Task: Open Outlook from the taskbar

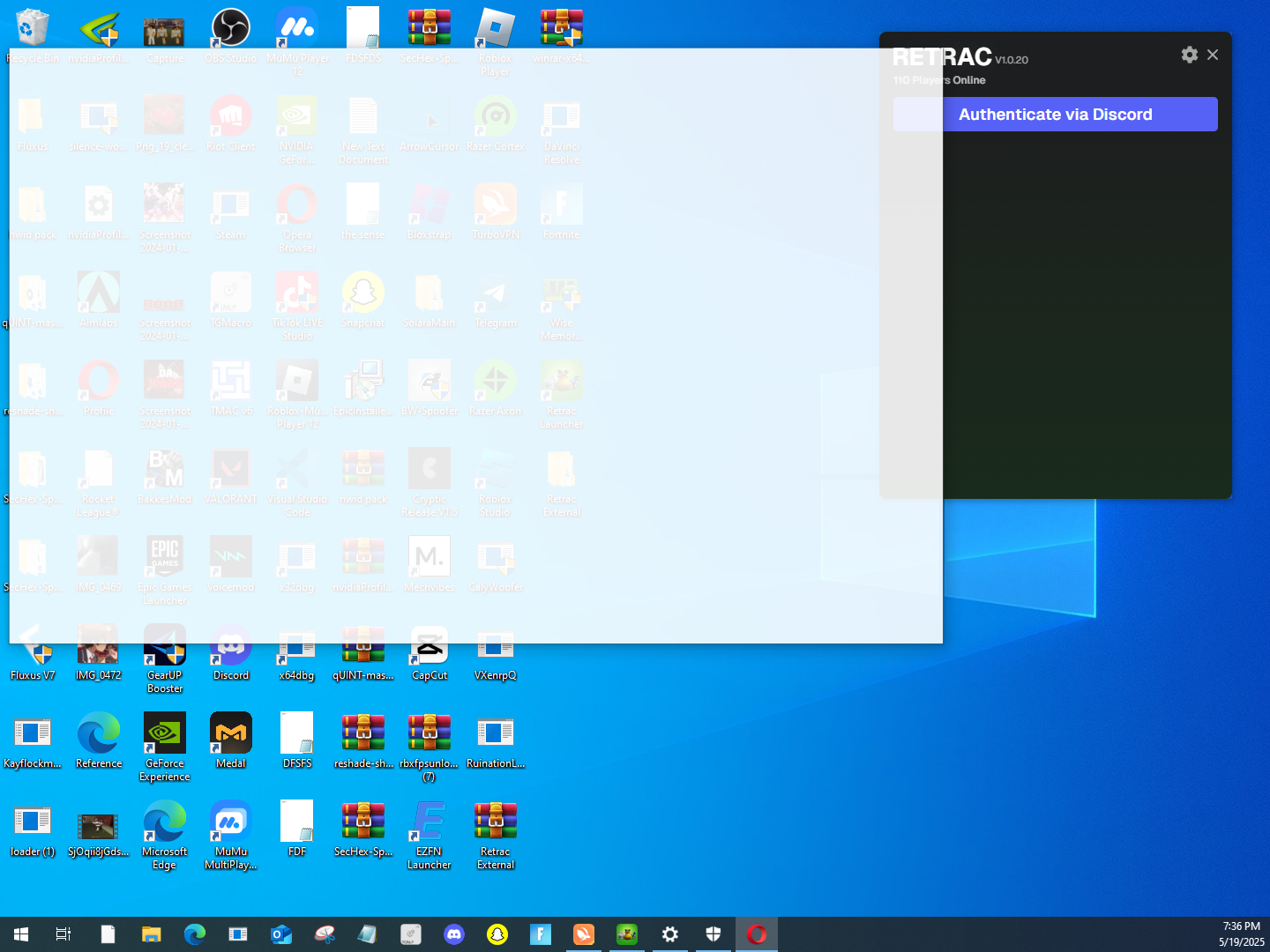Action: (x=281, y=934)
